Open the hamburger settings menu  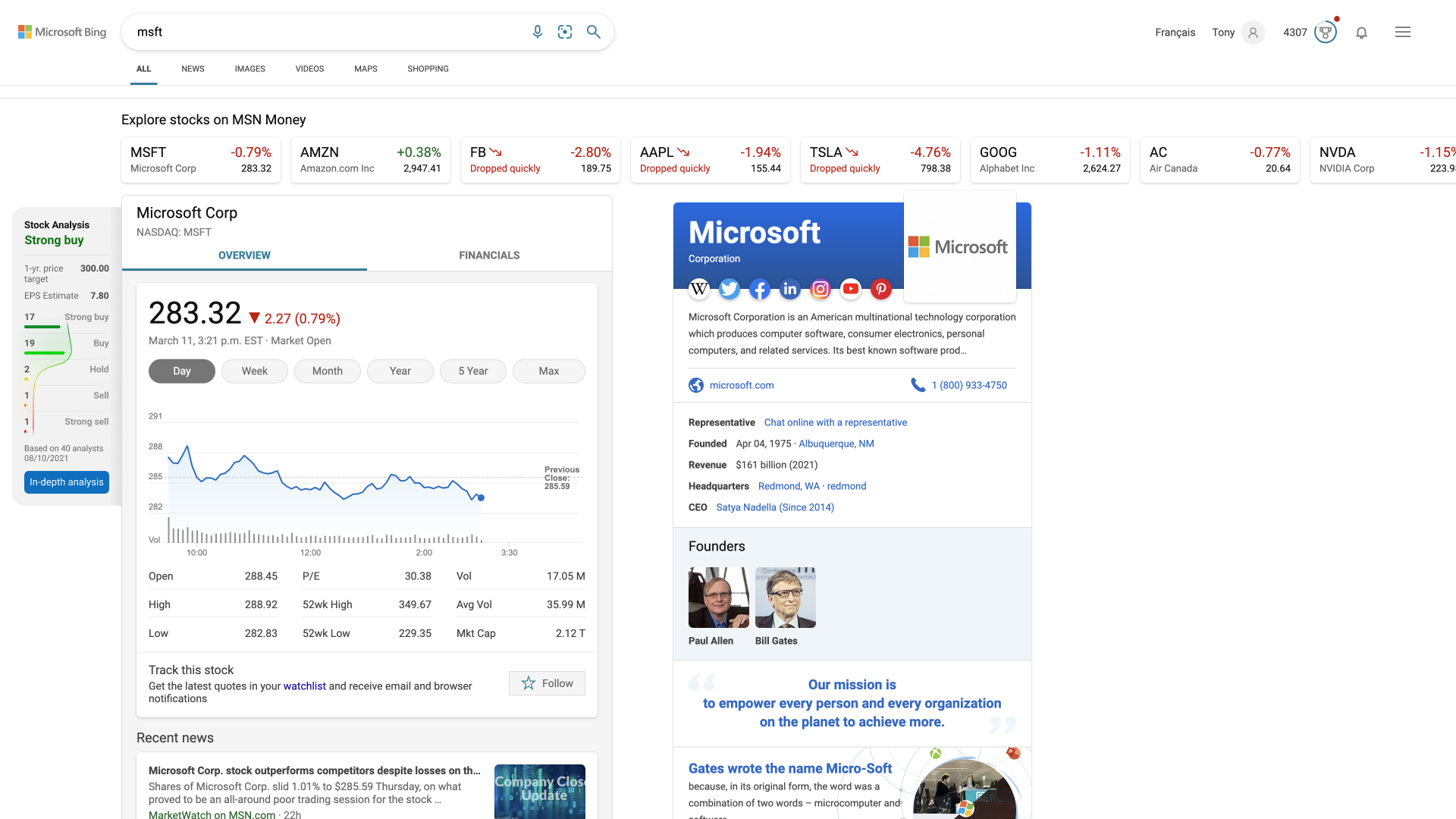(1402, 32)
